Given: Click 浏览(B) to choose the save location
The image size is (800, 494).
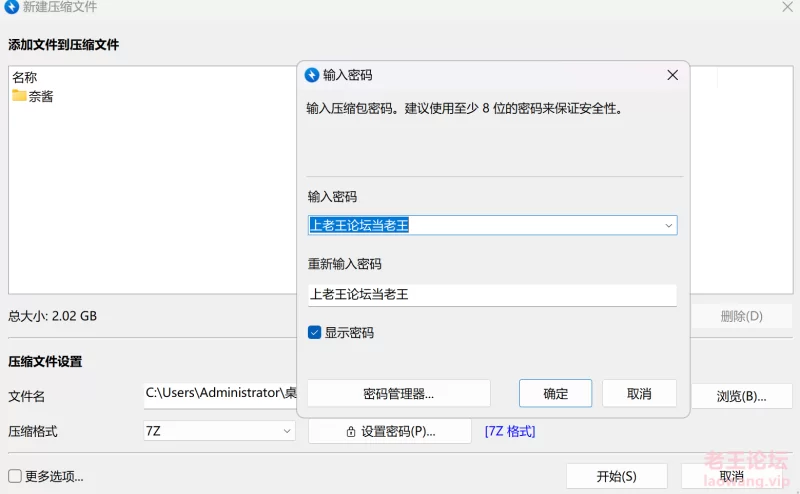Looking at the screenshot, I should (741, 397).
